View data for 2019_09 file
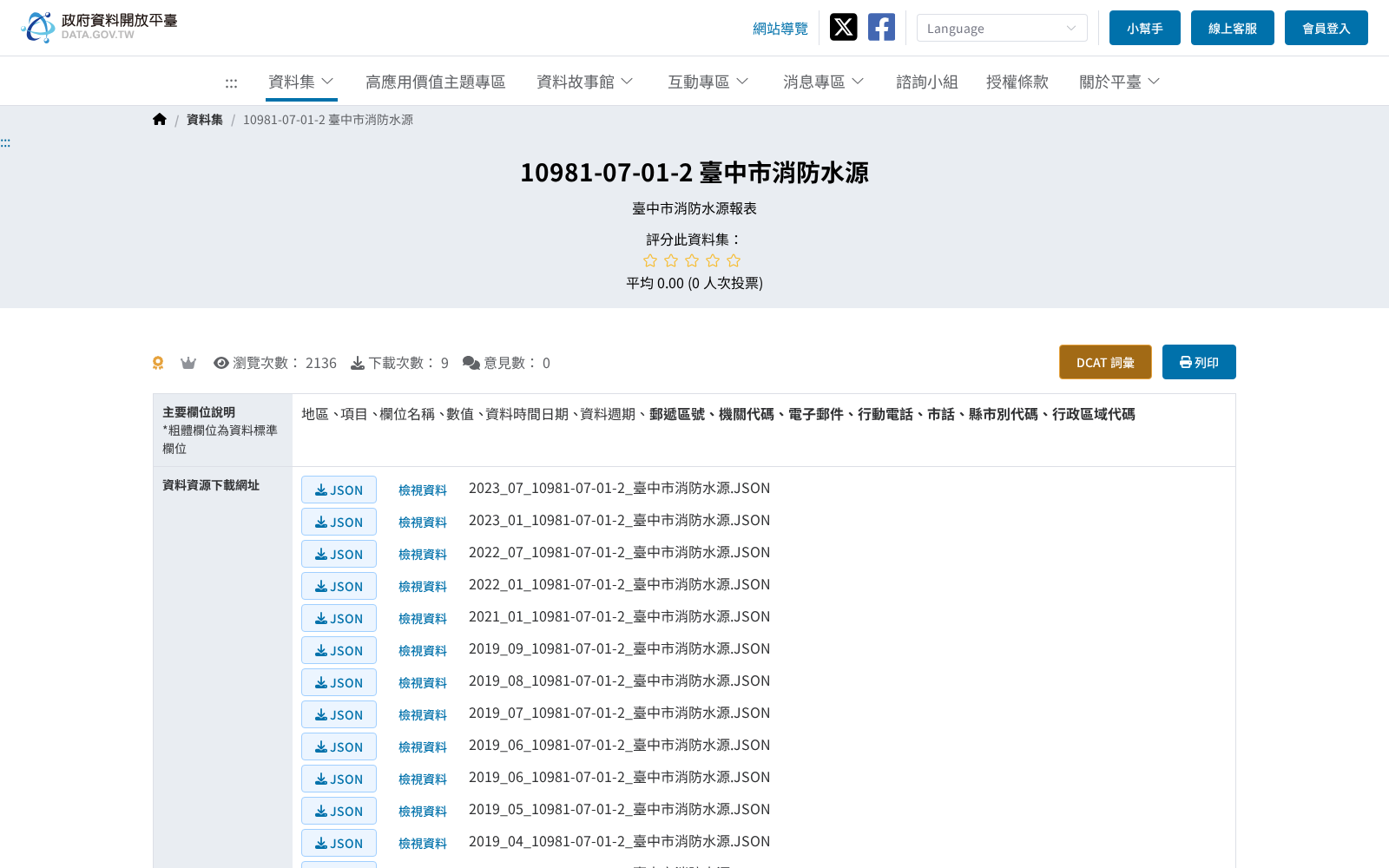This screenshot has height=868, width=1389. [423, 651]
